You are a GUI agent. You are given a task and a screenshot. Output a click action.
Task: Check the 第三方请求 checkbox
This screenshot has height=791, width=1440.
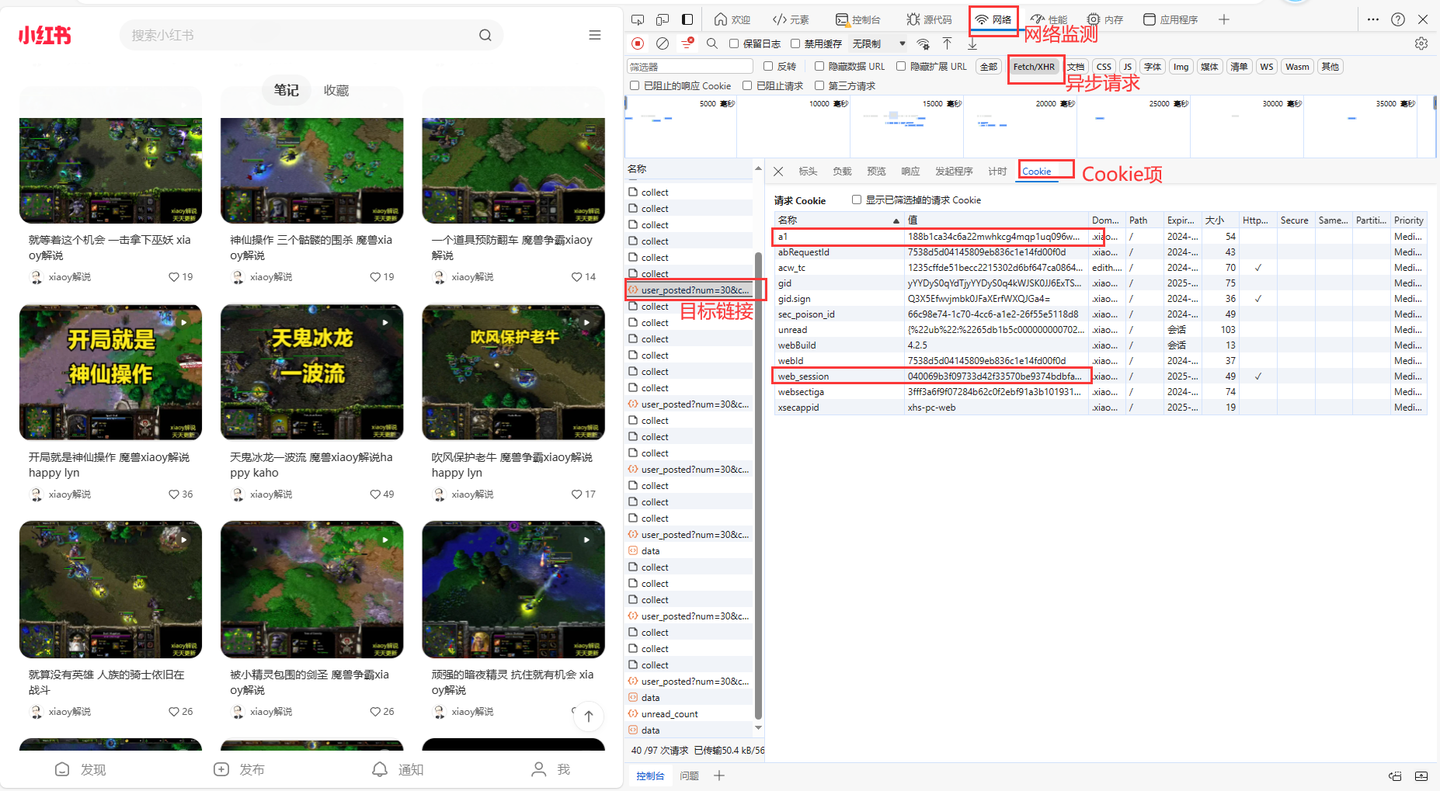(x=818, y=86)
